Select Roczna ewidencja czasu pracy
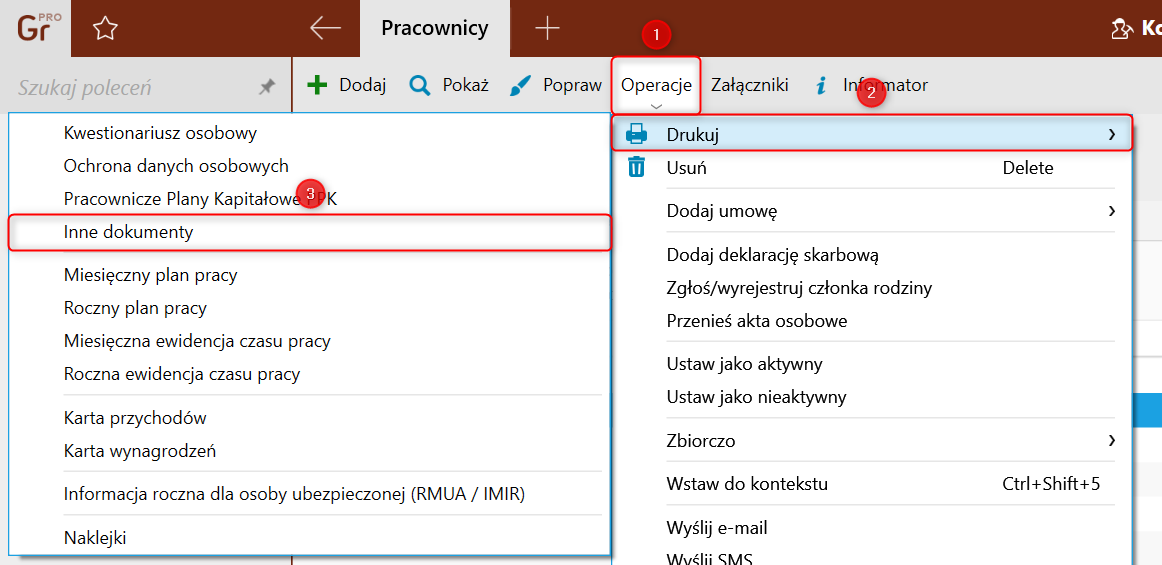This screenshot has width=1162, height=565. click(x=309, y=374)
